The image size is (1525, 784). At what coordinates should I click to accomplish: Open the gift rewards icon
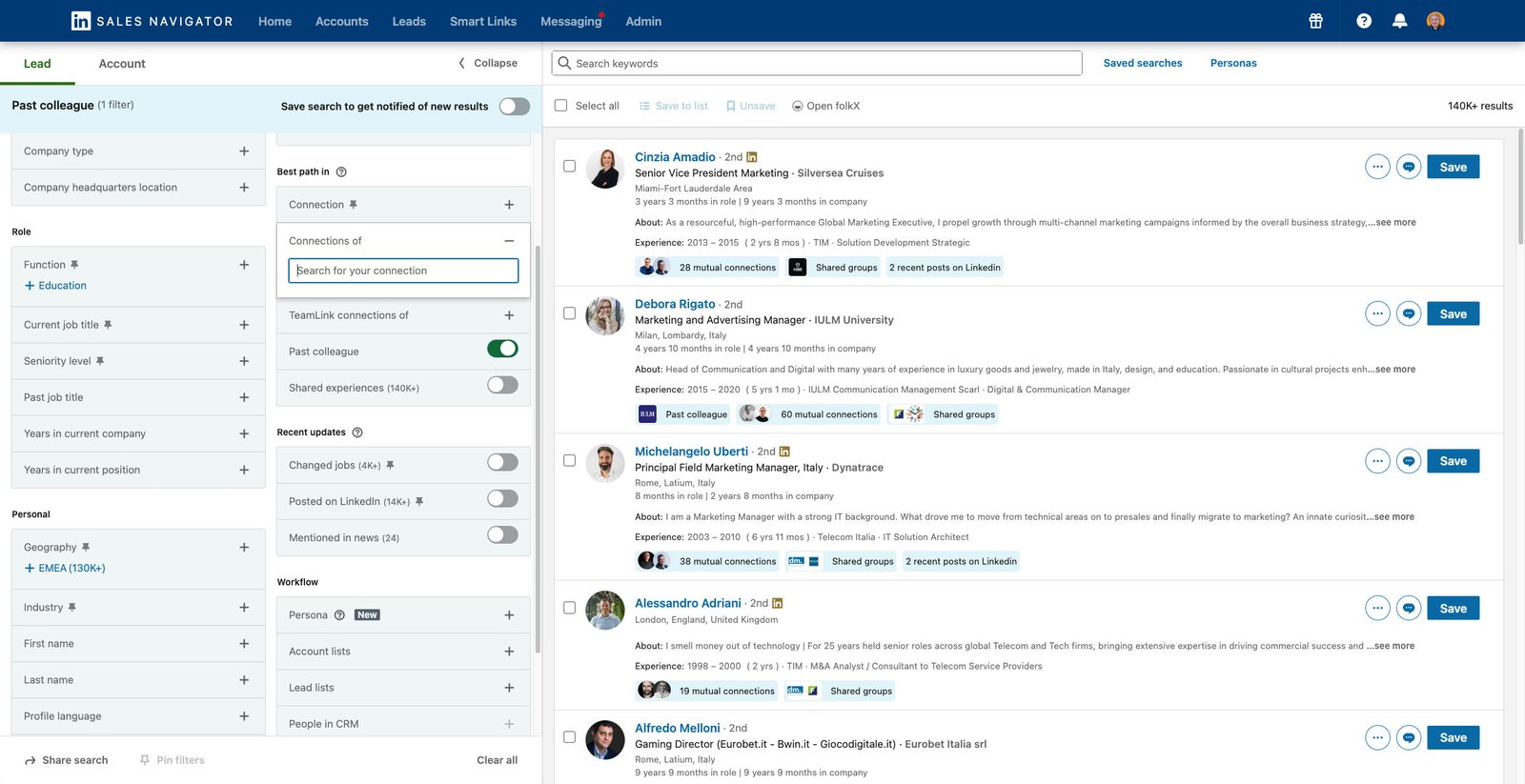(x=1315, y=21)
